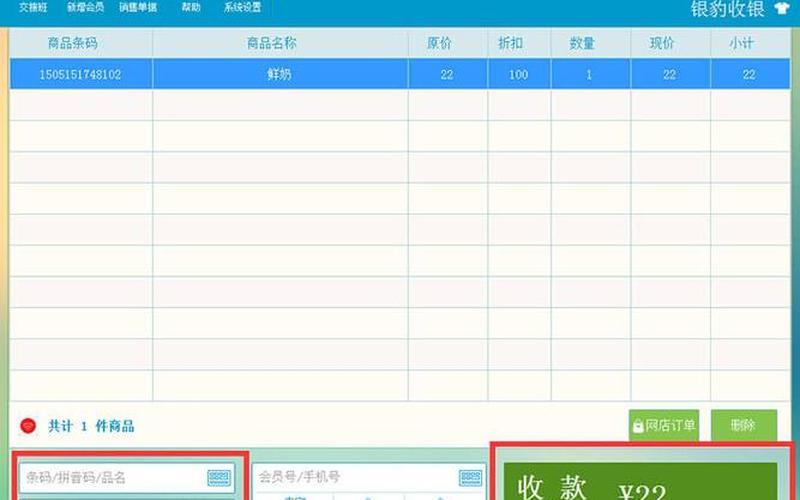This screenshot has height=500, width=800.
Task: Click the 现价 column header
Action: (670, 43)
